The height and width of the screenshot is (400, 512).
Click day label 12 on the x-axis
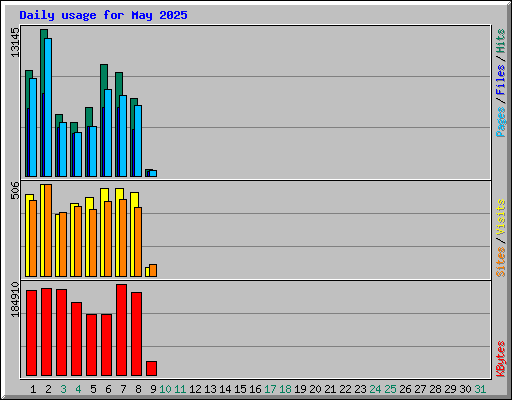[x=195, y=389]
